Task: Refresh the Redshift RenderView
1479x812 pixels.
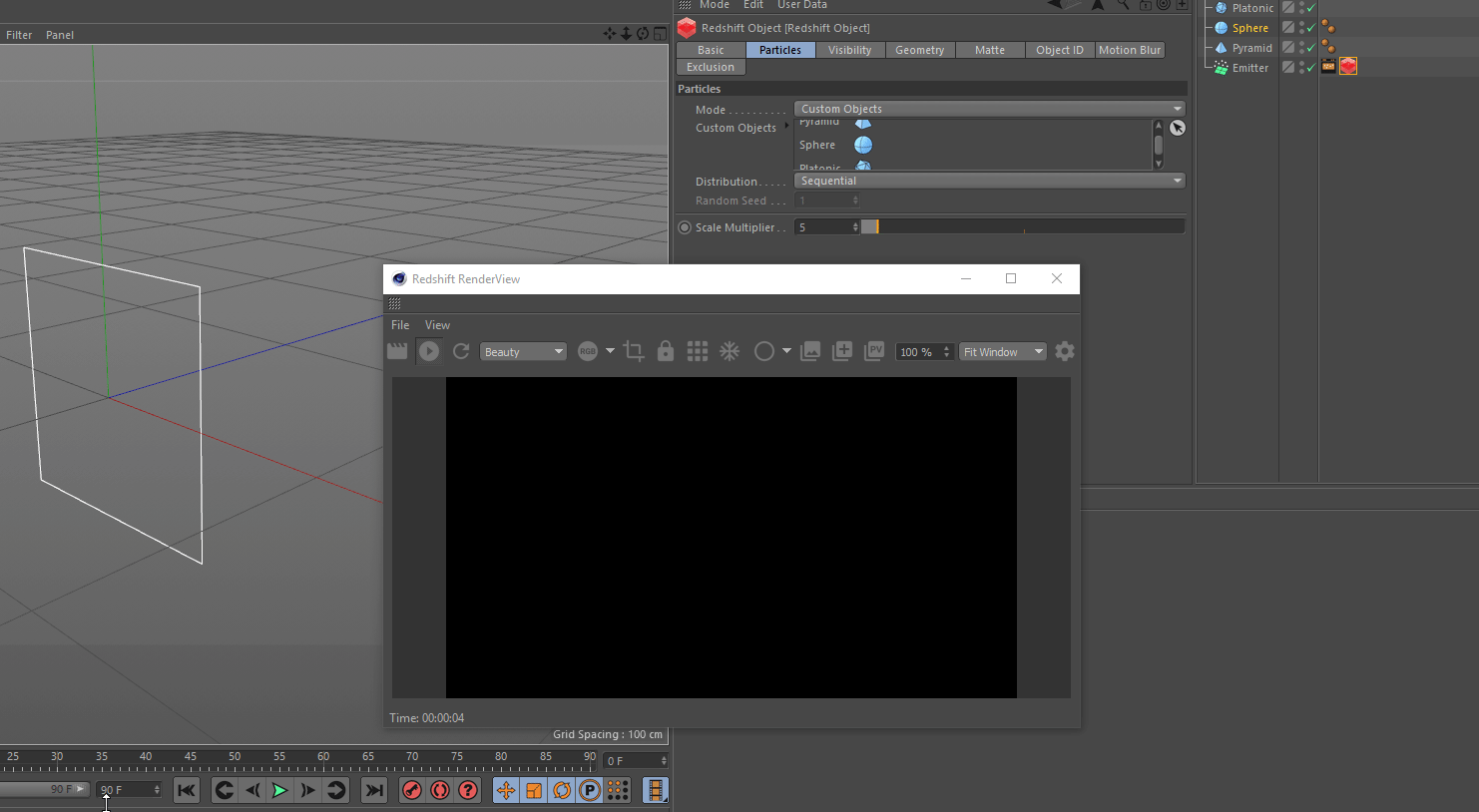Action: point(461,351)
